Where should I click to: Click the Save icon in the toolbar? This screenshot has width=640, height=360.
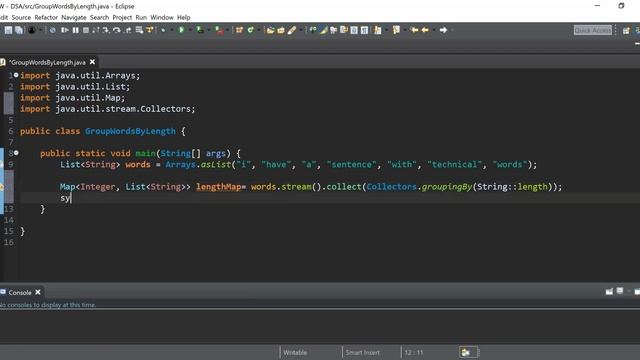pos(8,30)
